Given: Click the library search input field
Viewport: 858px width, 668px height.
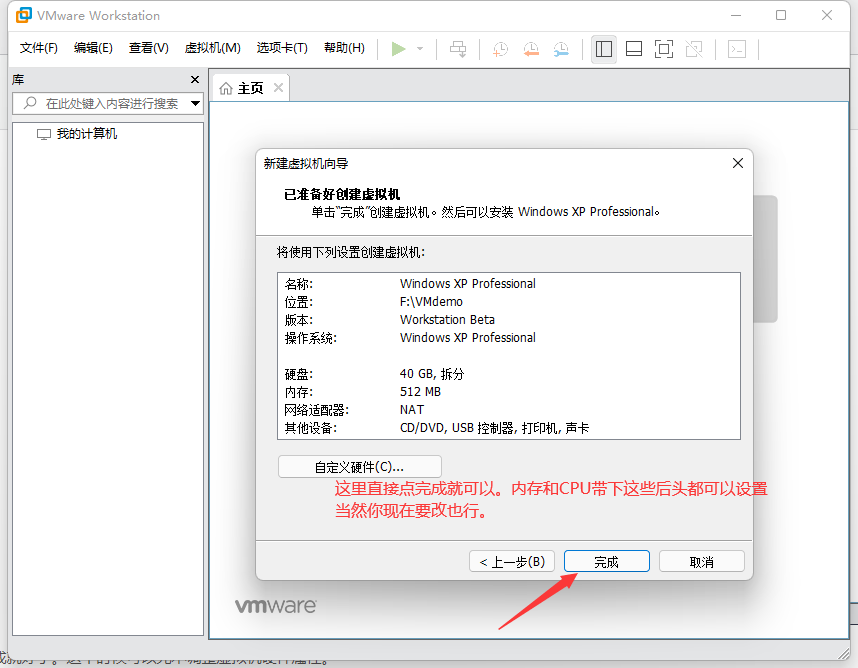Looking at the screenshot, I should [110, 103].
